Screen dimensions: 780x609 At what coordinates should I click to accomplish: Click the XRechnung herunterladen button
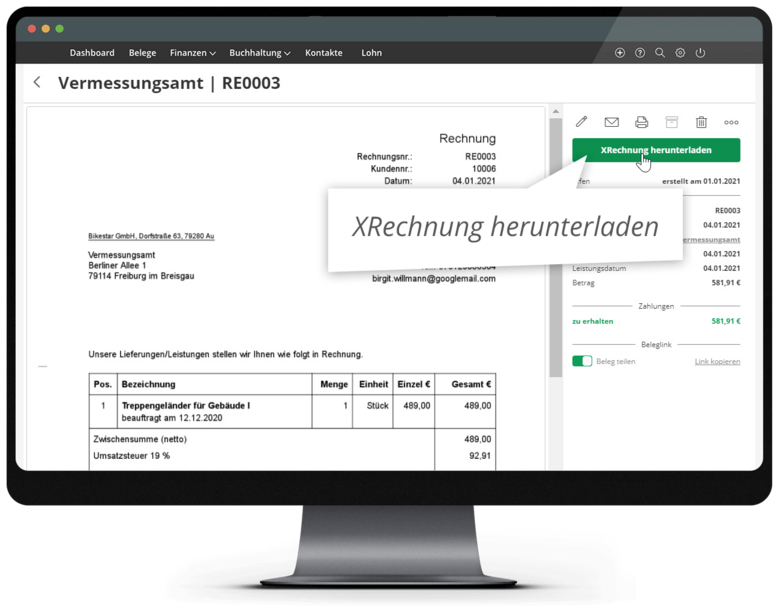(x=656, y=150)
